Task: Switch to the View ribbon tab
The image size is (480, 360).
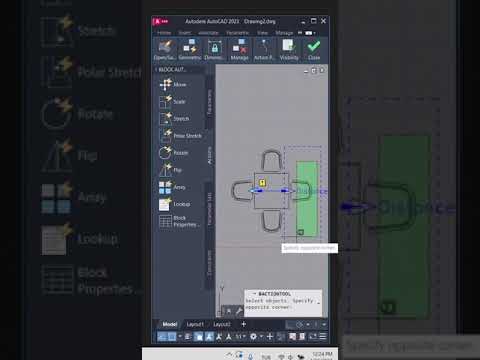Action: (x=262, y=33)
